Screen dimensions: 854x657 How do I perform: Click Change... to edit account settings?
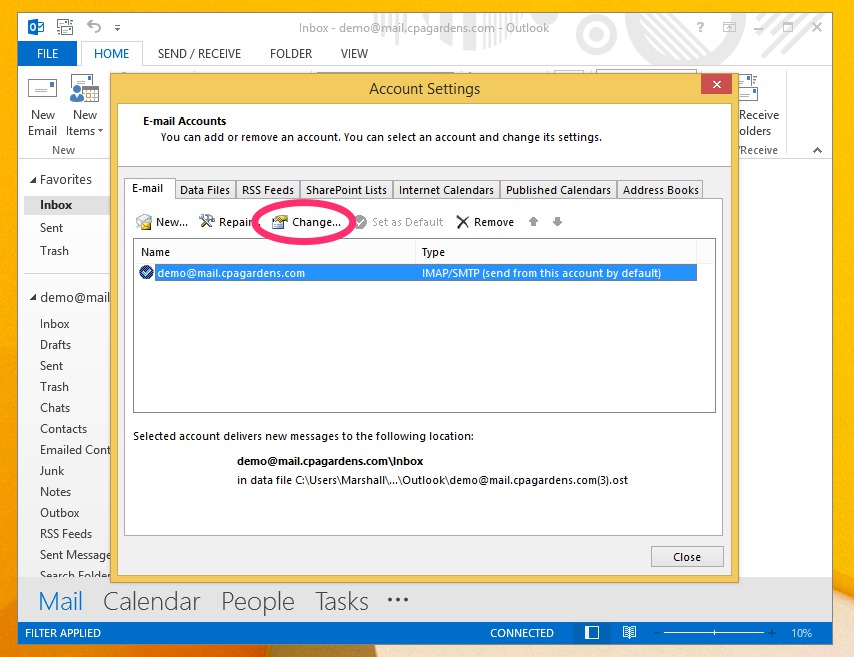306,222
